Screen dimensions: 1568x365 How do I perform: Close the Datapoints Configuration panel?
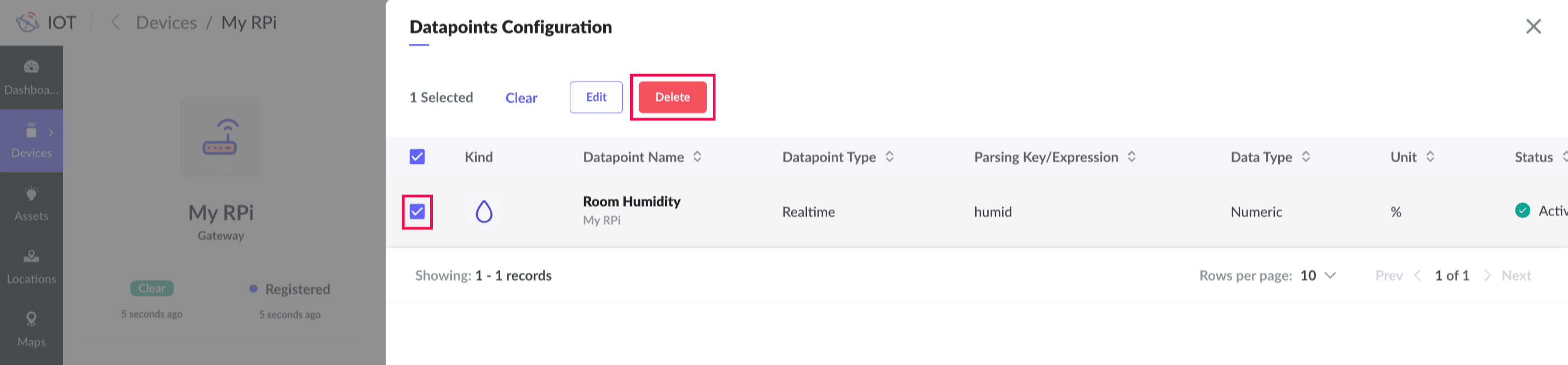(x=1533, y=26)
